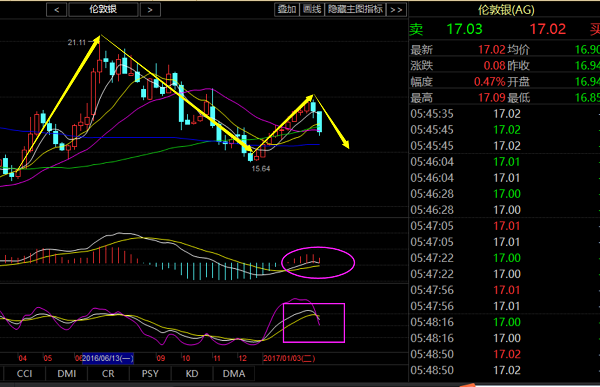Image resolution: width=600 pixels, height=387 pixels.
Task: Expand toolbar with double-arrow >> button
Action: (x=396, y=10)
